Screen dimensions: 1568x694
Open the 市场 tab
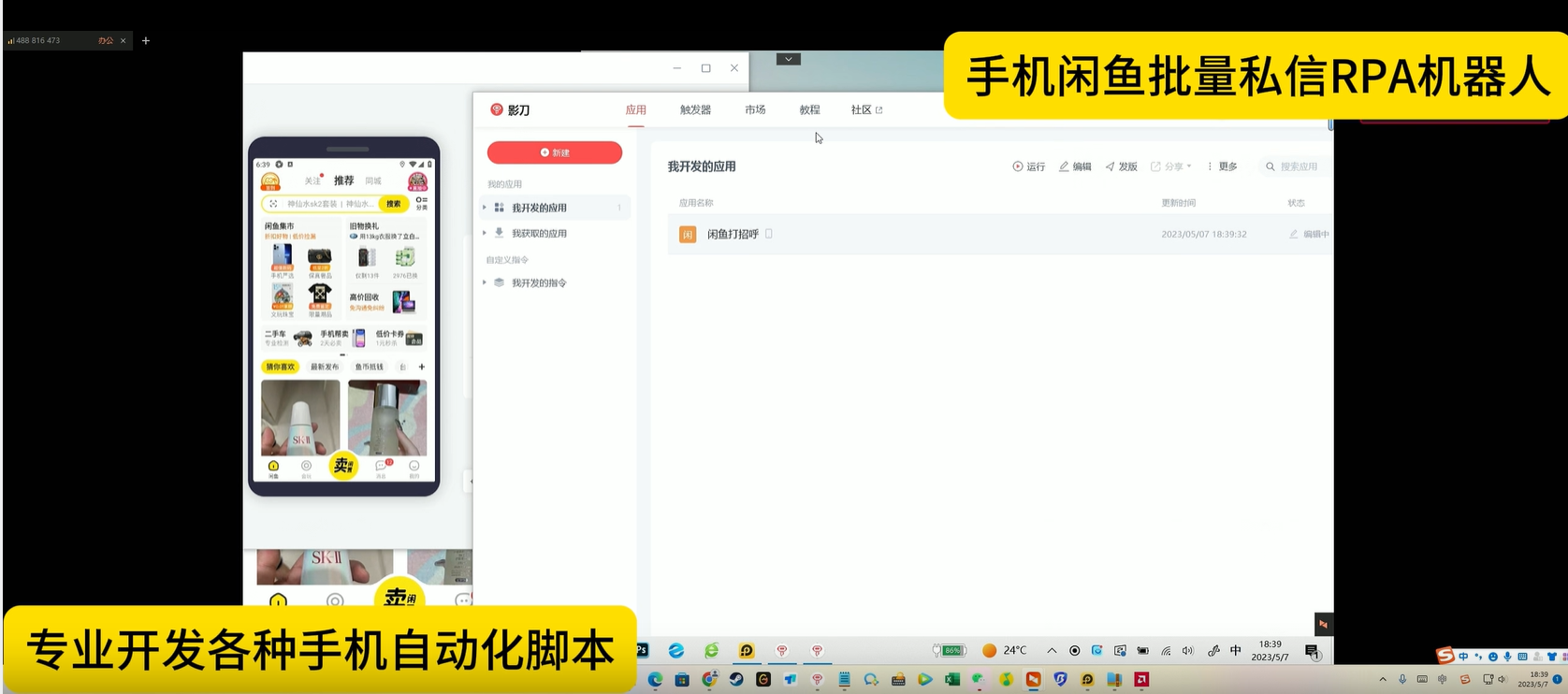[x=755, y=109]
